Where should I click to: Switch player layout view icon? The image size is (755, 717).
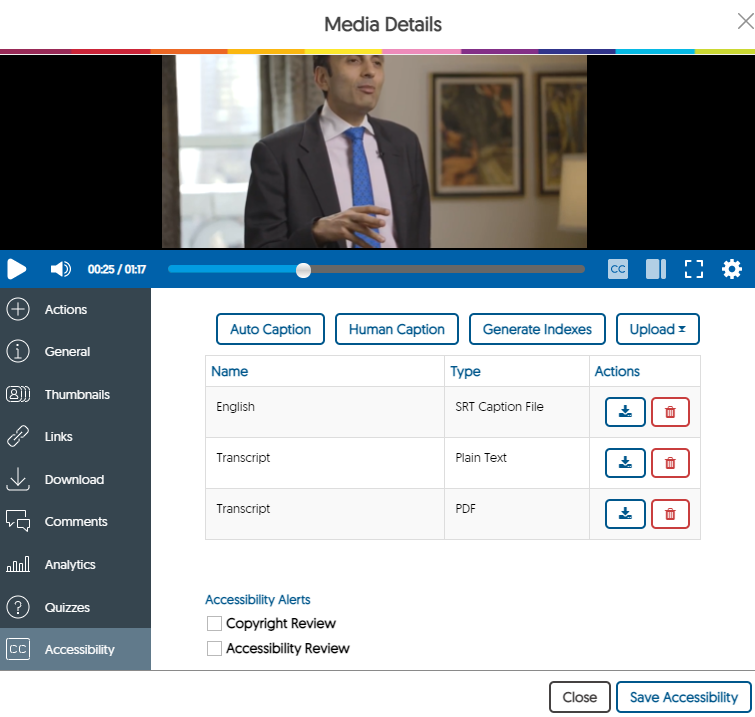pos(656,269)
